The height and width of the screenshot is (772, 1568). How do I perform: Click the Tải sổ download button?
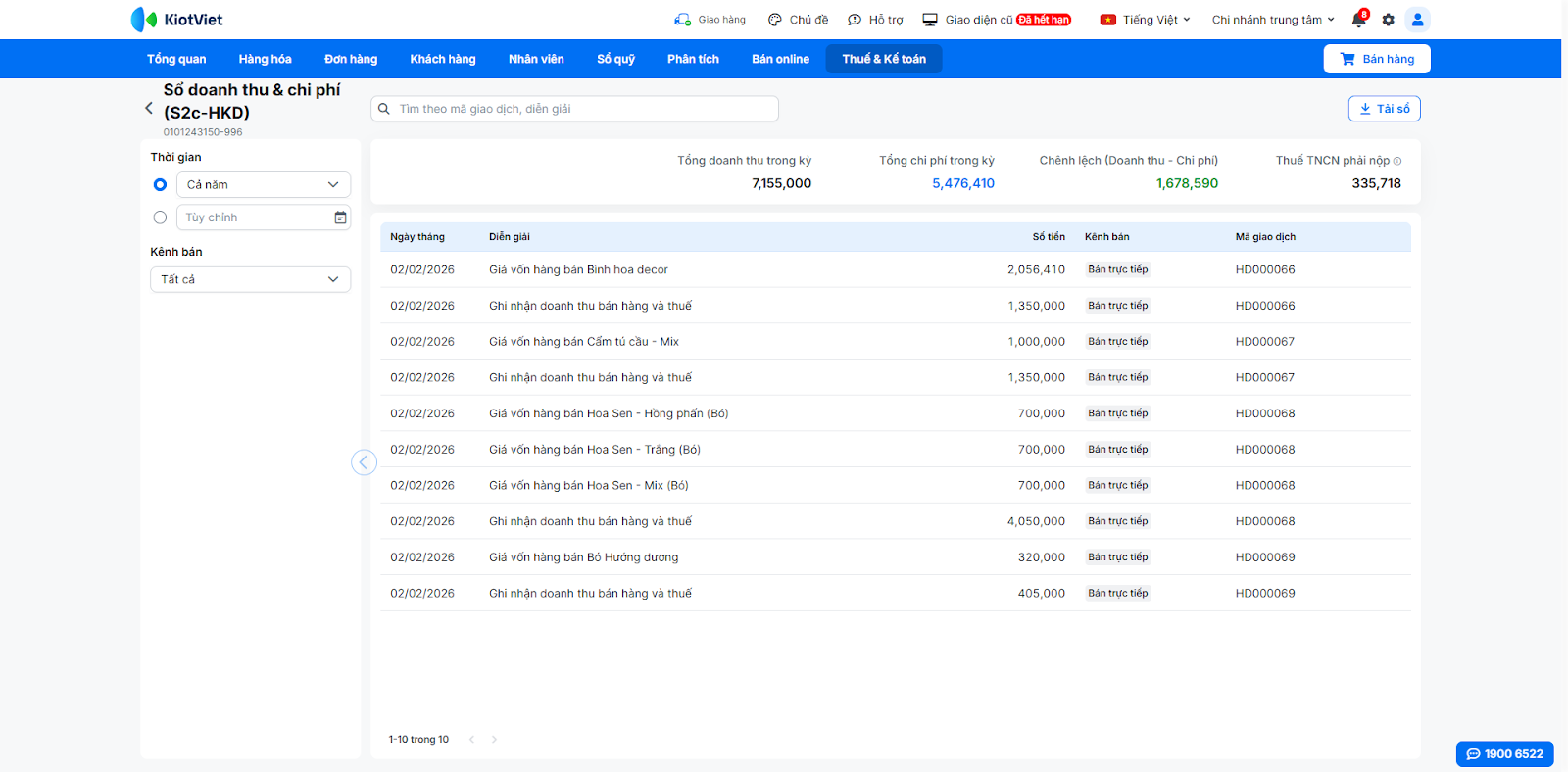tap(1384, 109)
